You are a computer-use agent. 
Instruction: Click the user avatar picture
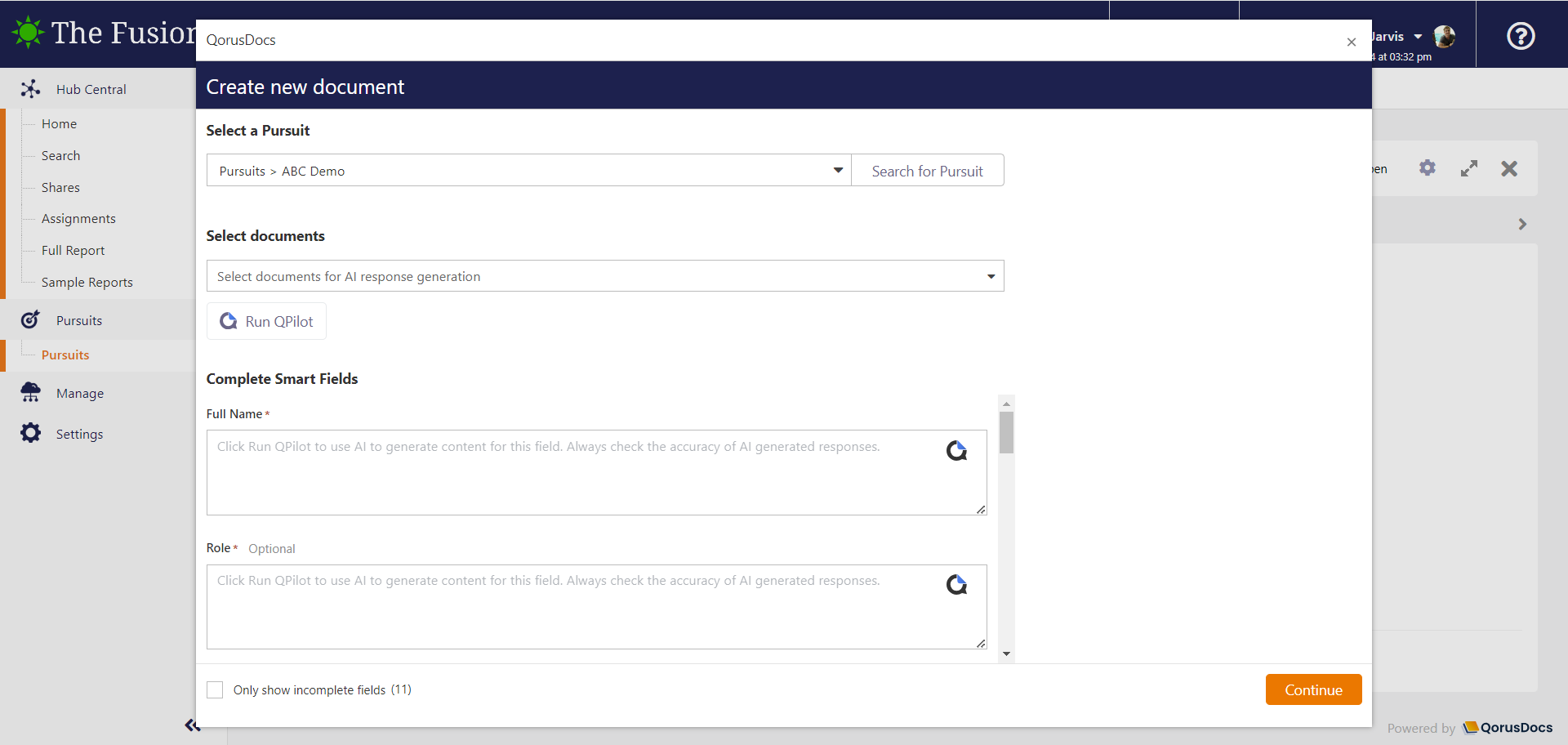tap(1444, 36)
